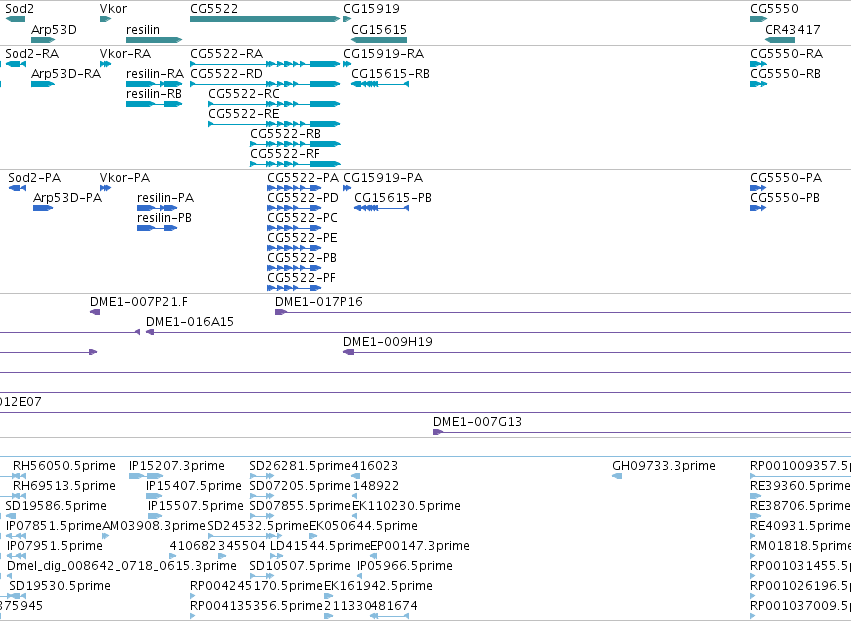Click CG5522-PB protein label
This screenshot has width=851, height=621.
click(x=302, y=258)
